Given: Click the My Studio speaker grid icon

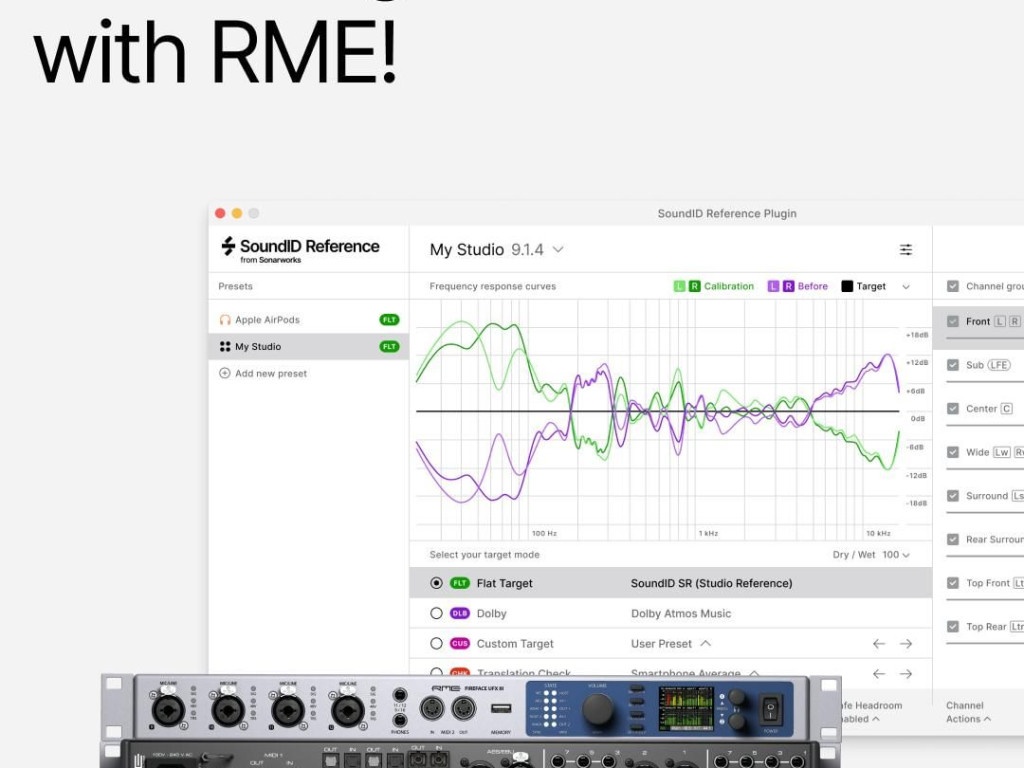Looking at the screenshot, I should coord(225,347).
